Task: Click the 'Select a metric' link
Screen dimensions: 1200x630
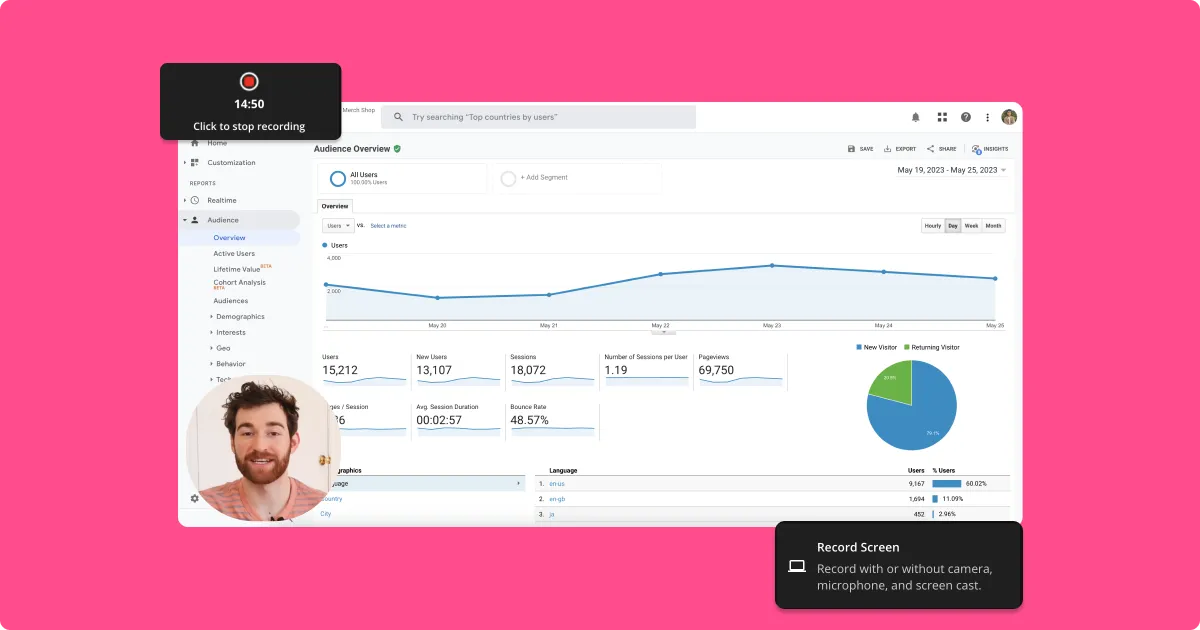Action: [388, 226]
